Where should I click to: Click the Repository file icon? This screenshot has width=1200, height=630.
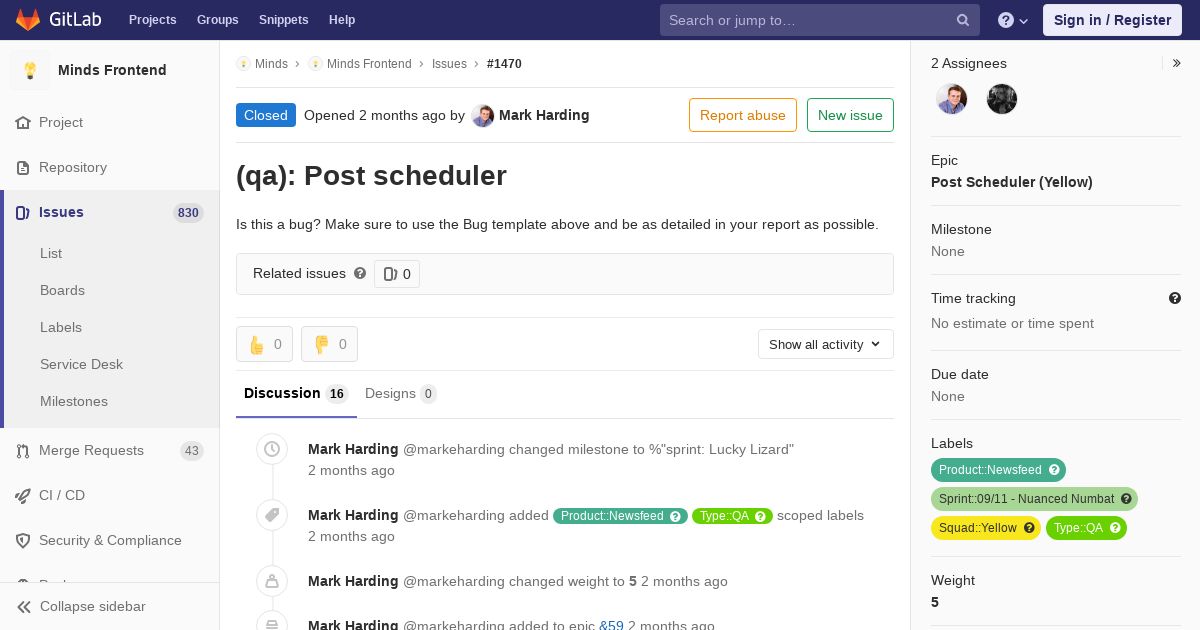[23, 167]
